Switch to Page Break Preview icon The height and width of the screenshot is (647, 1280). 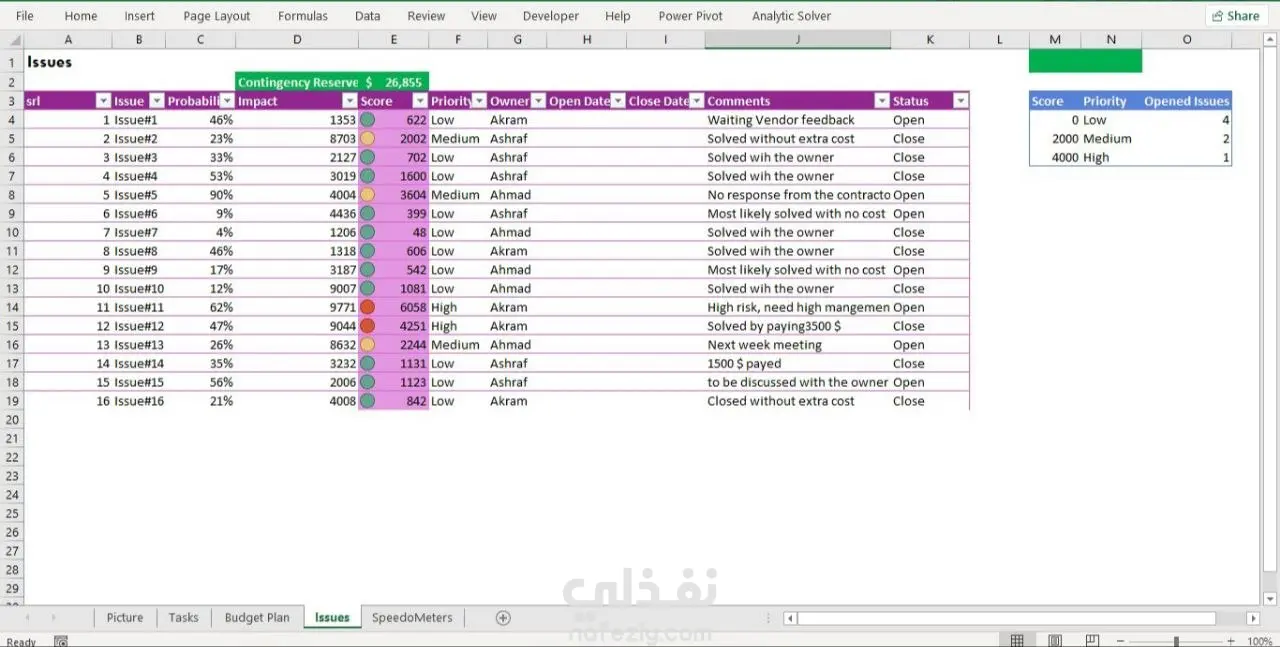(x=1093, y=641)
